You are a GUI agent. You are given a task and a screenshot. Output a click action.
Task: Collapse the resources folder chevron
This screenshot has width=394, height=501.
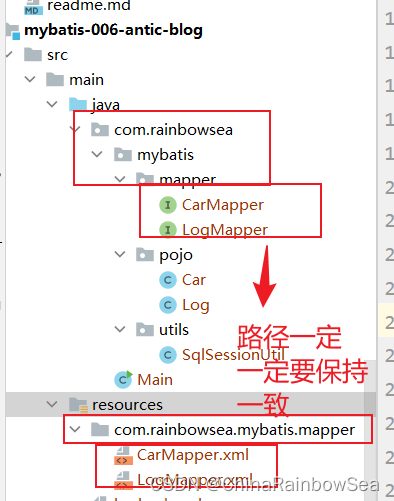pyautogui.click(x=52, y=404)
